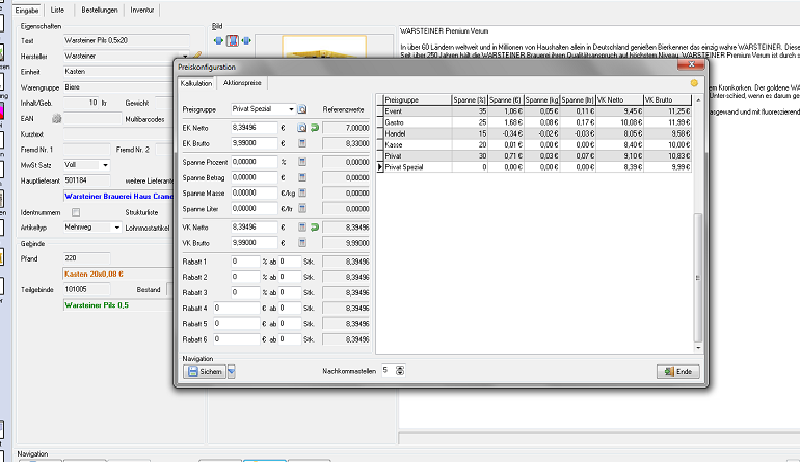The width and height of the screenshot is (800, 462).
Task: Click the EK Netto input field
Action: point(254,127)
